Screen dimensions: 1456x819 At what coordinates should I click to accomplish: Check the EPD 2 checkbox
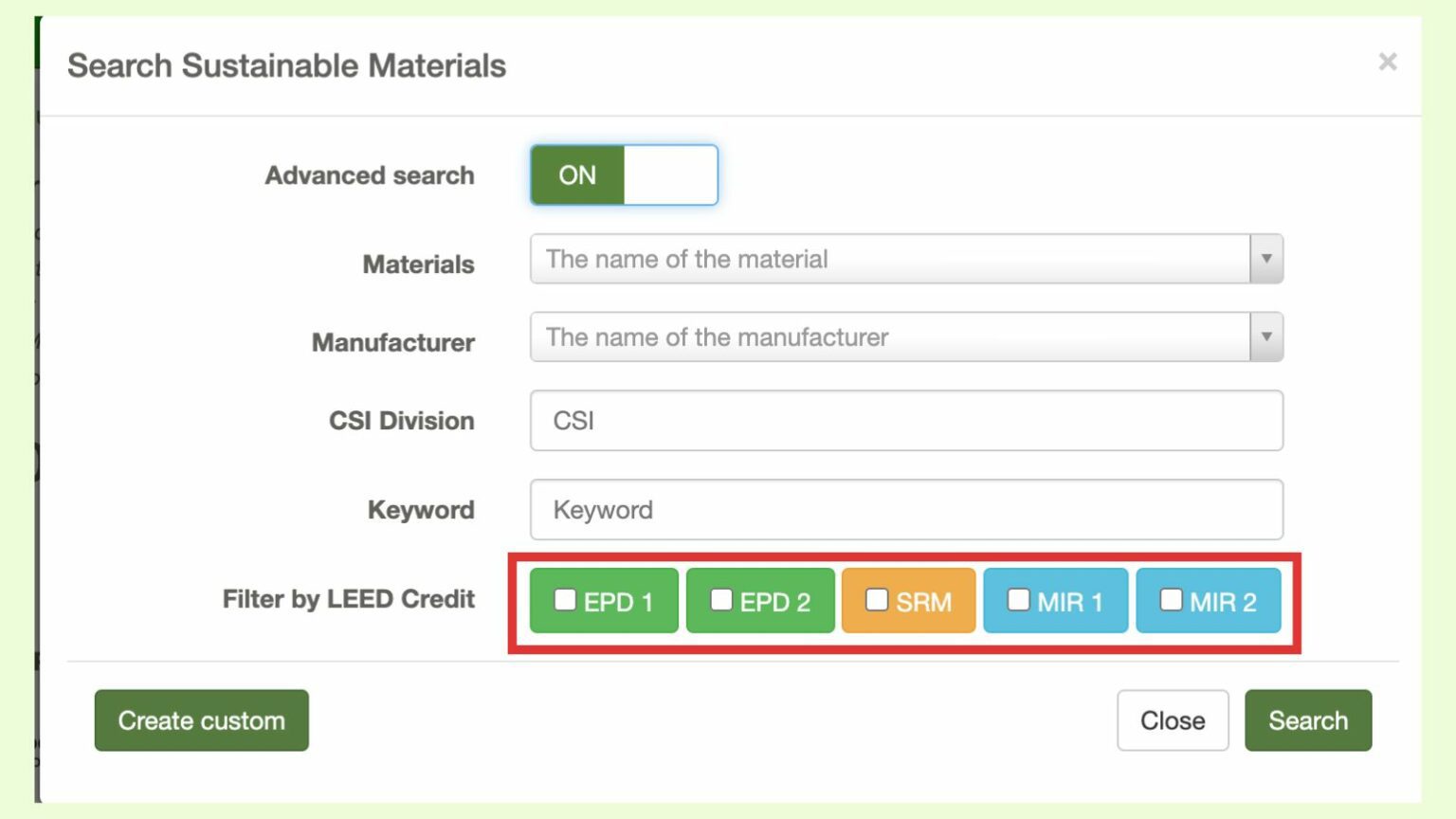(x=721, y=599)
